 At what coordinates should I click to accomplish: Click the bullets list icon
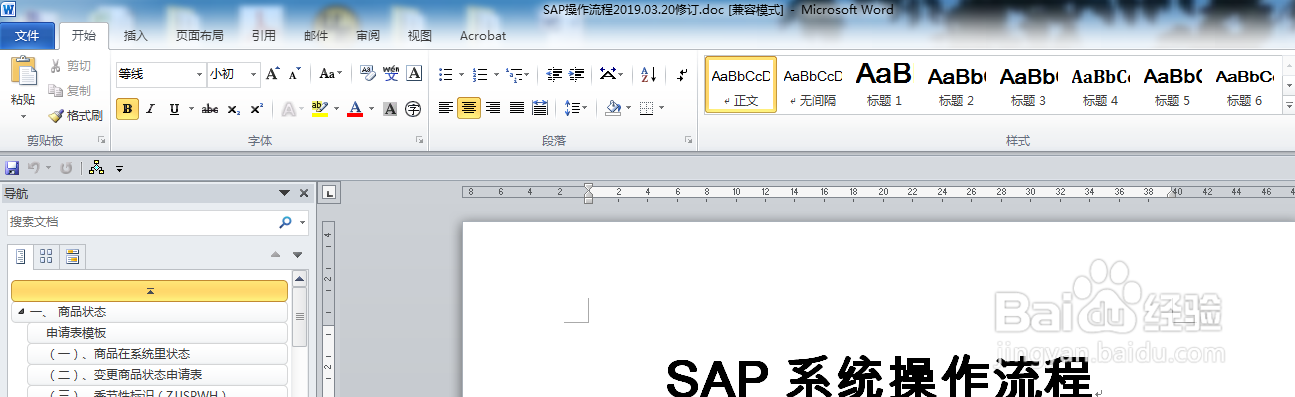pyautogui.click(x=446, y=74)
